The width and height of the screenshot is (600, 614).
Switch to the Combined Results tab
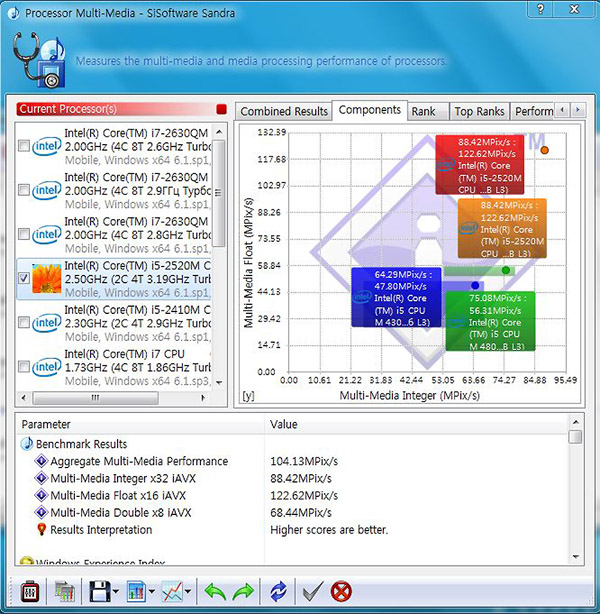point(284,112)
